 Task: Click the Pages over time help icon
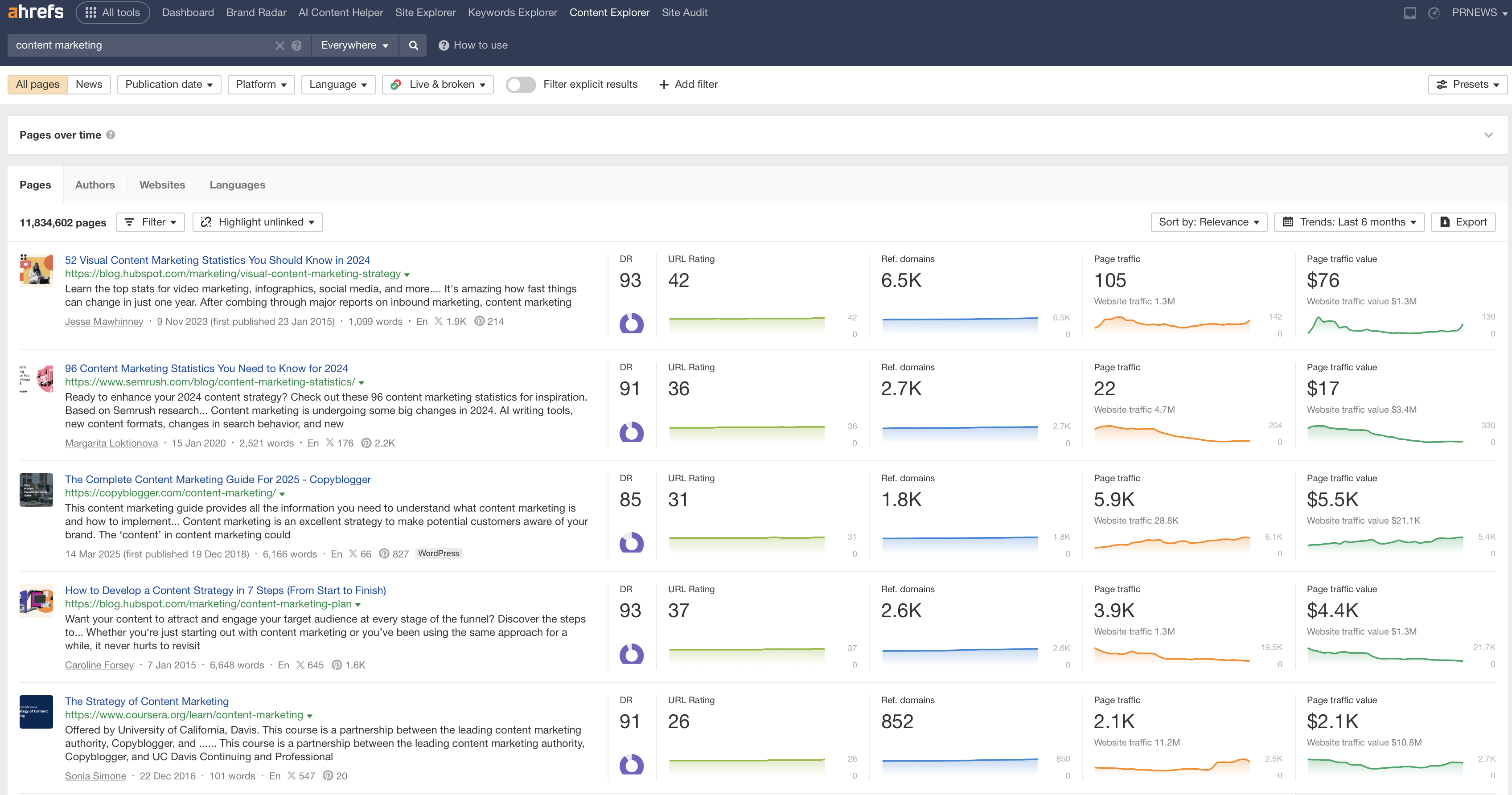pyautogui.click(x=111, y=135)
